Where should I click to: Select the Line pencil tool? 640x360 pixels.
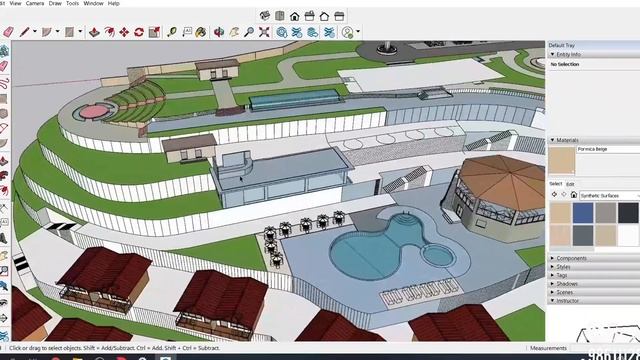coord(24,32)
